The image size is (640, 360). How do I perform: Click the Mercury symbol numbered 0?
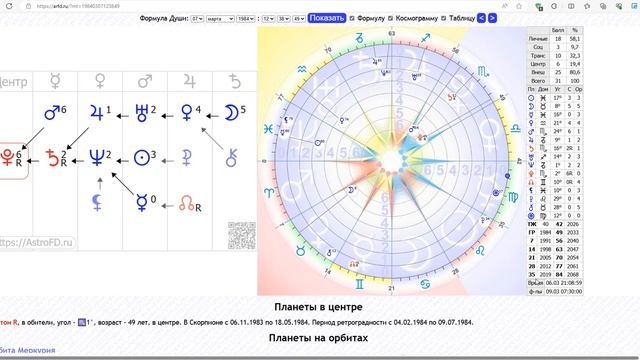pyautogui.click(x=142, y=202)
